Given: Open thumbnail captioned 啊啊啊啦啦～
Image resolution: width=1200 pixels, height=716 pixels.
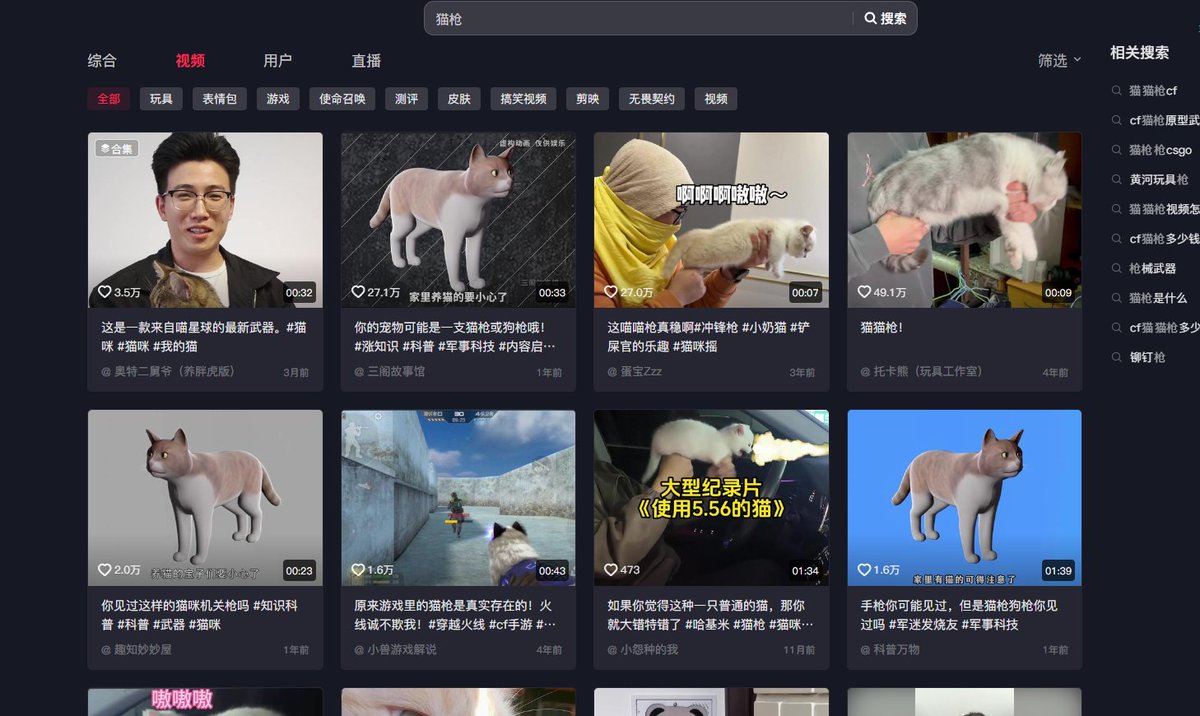Looking at the screenshot, I should click(711, 220).
